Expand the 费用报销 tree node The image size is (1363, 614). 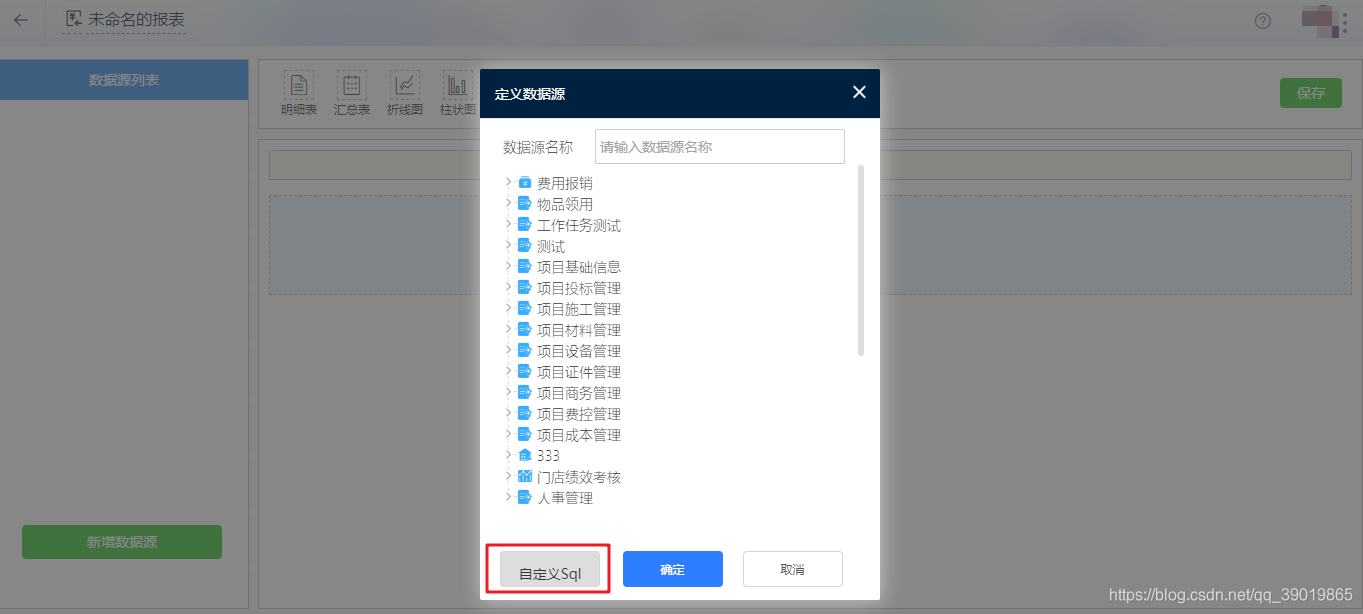click(508, 182)
